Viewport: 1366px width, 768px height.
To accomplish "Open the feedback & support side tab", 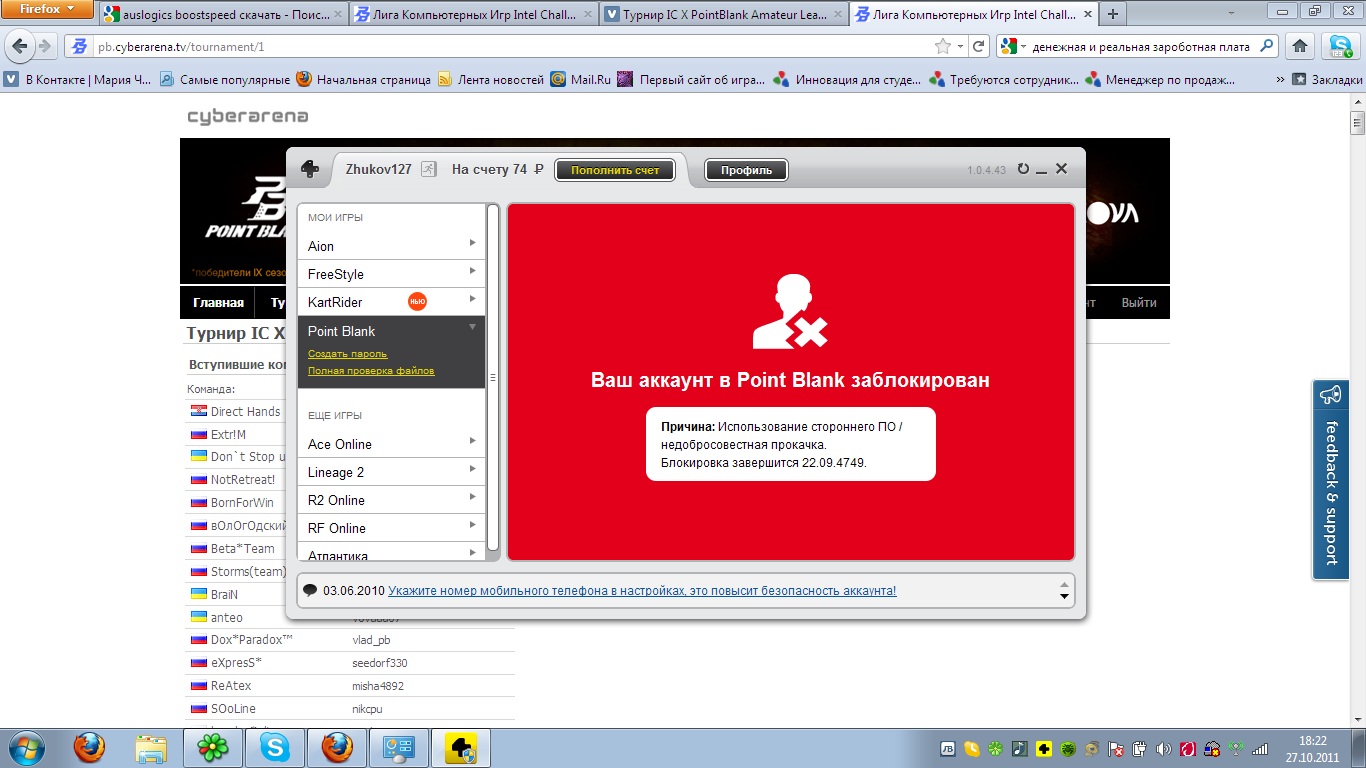I will pos(1331,480).
